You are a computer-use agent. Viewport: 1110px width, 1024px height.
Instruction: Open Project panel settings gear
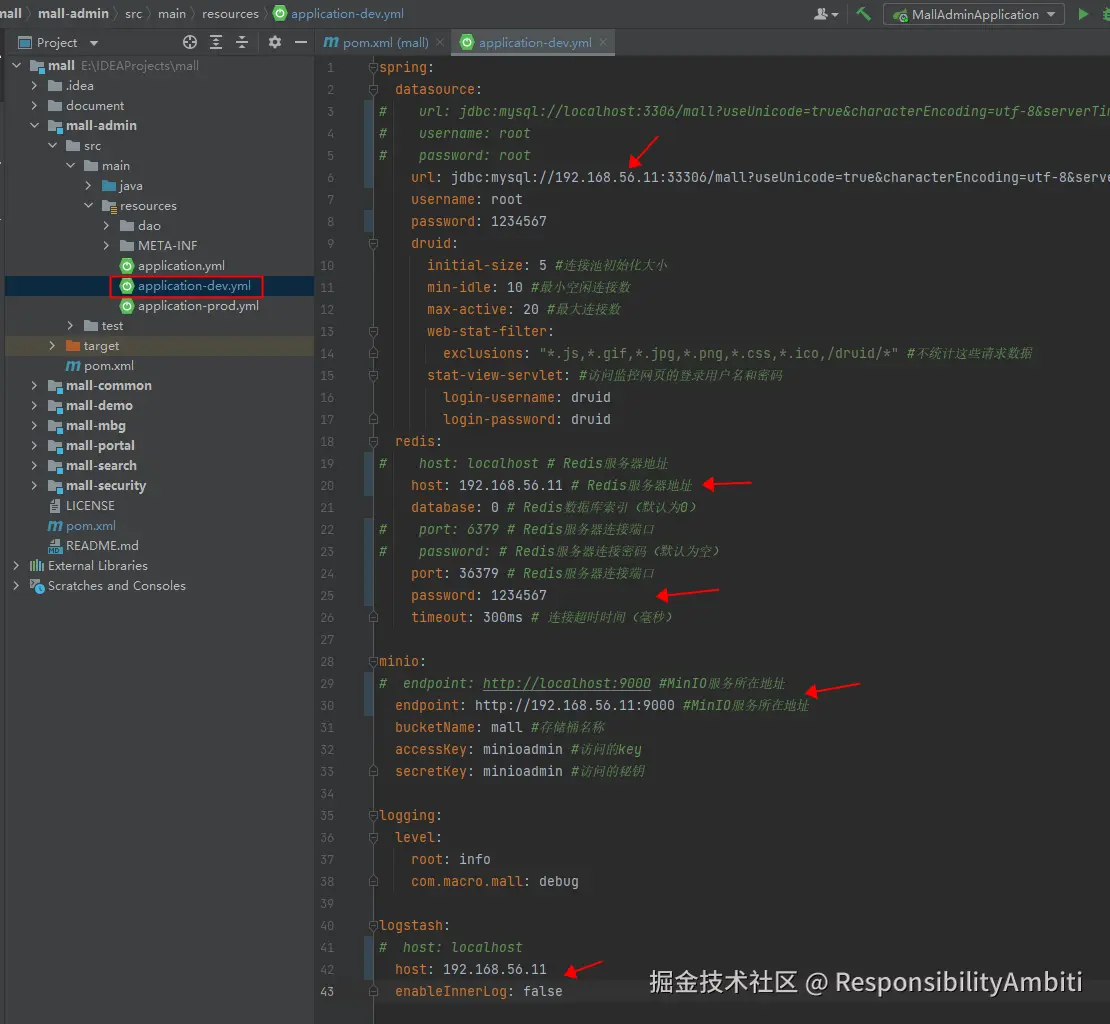(275, 42)
